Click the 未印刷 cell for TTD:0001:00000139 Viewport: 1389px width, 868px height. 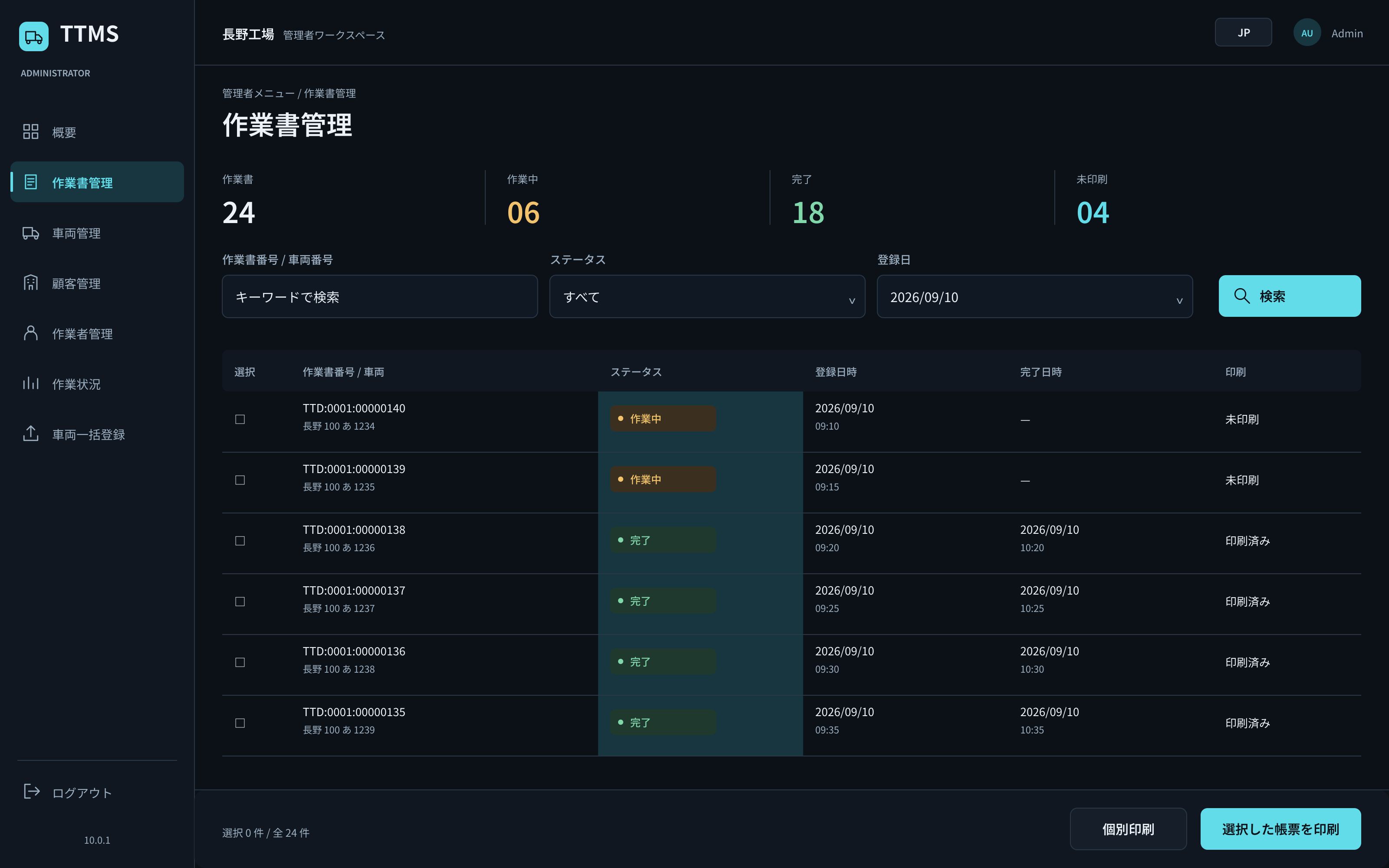tap(1241, 480)
